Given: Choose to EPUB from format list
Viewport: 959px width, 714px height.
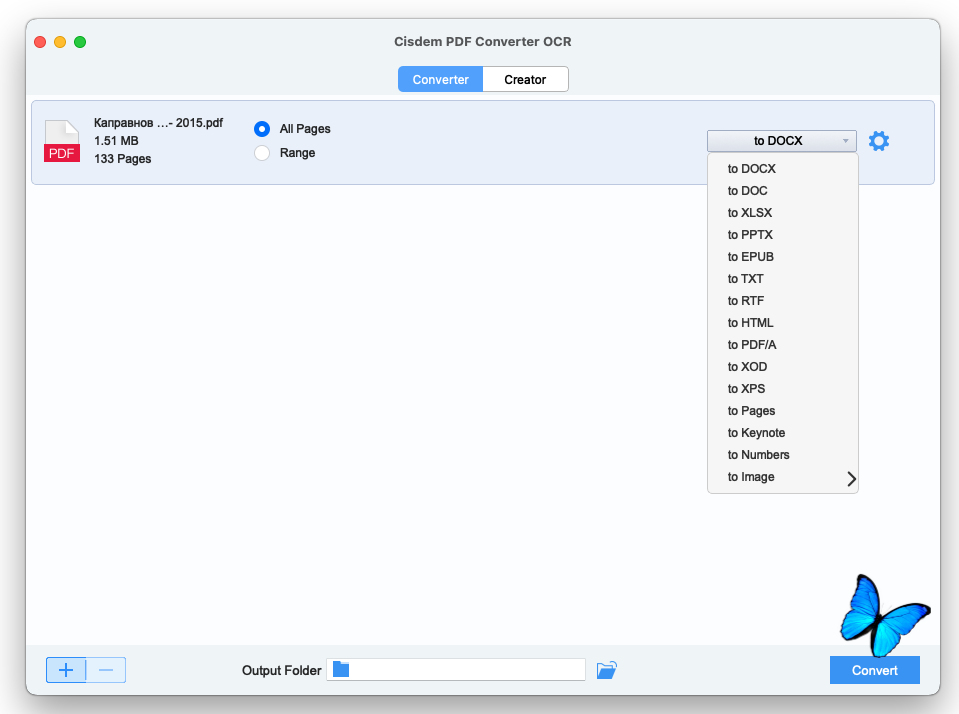Looking at the screenshot, I should (x=751, y=257).
